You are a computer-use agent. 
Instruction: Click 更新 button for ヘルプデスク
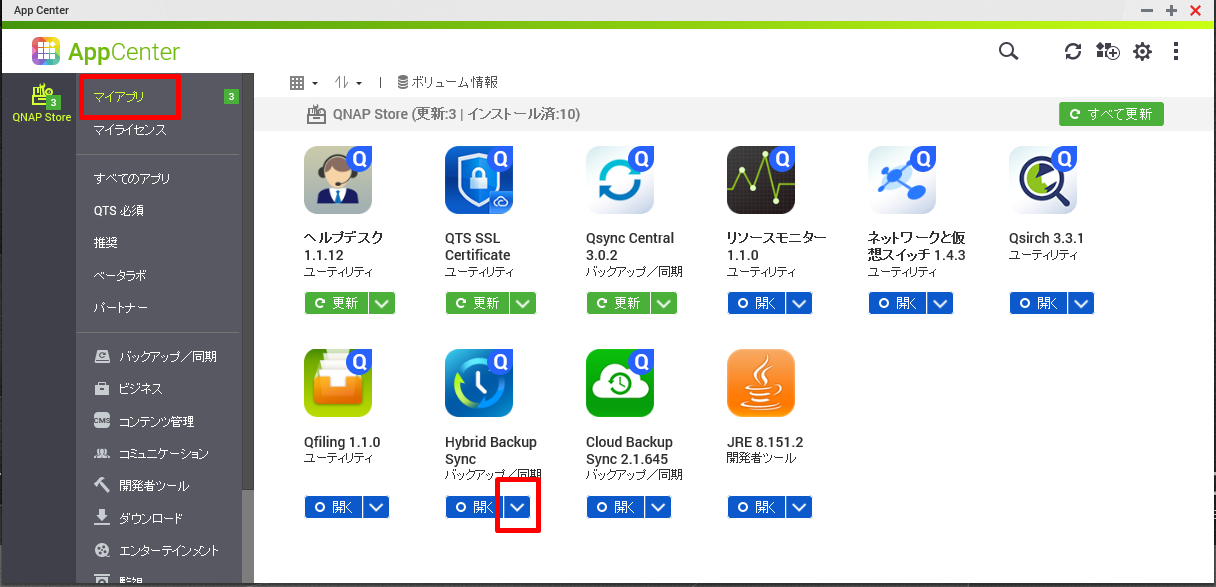336,303
